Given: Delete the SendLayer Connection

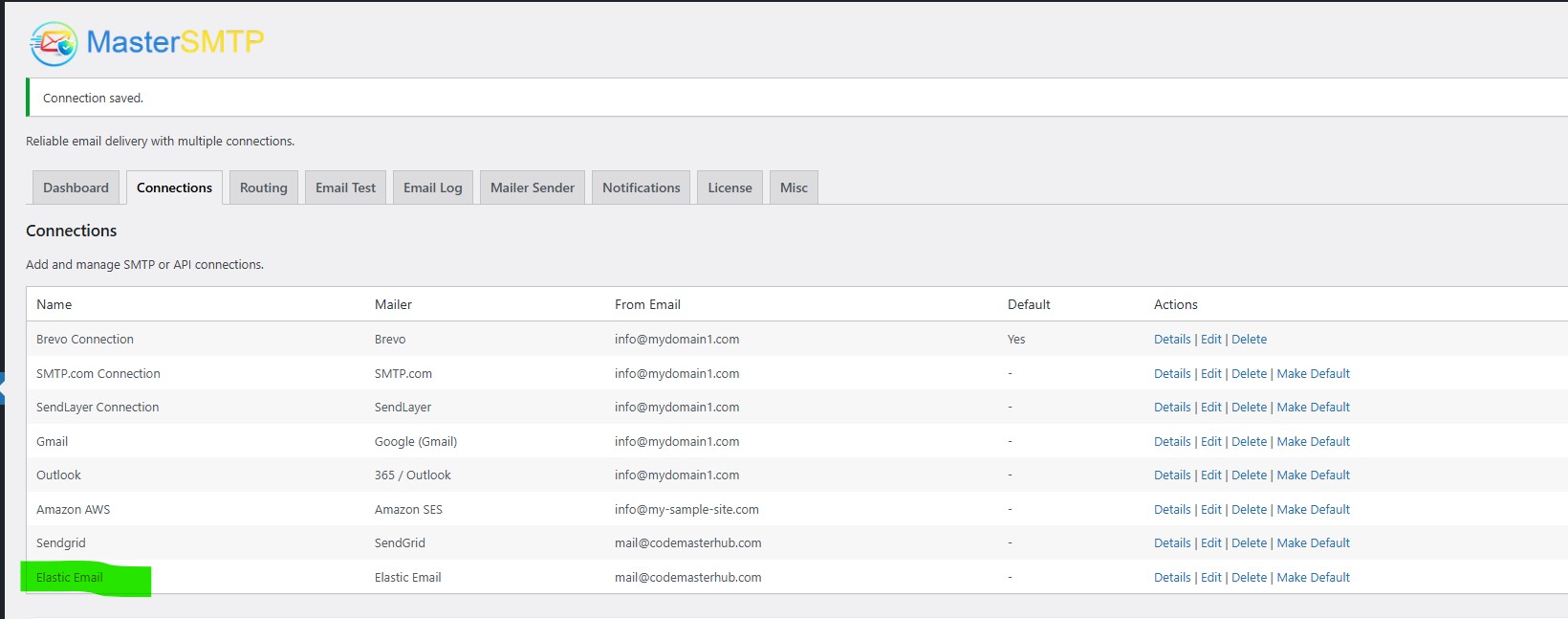Looking at the screenshot, I should pyautogui.click(x=1249, y=408).
